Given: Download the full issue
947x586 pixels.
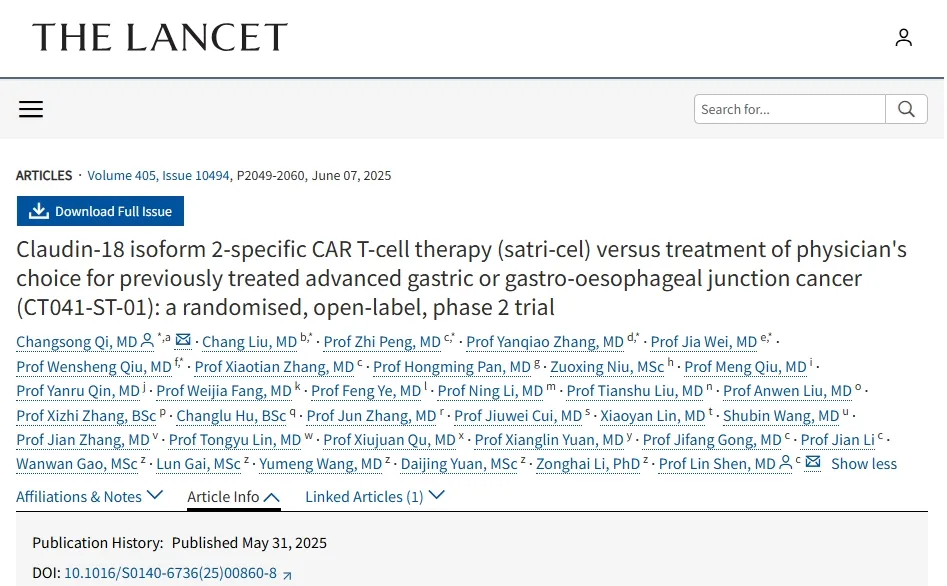Looking at the screenshot, I should coord(100,211).
